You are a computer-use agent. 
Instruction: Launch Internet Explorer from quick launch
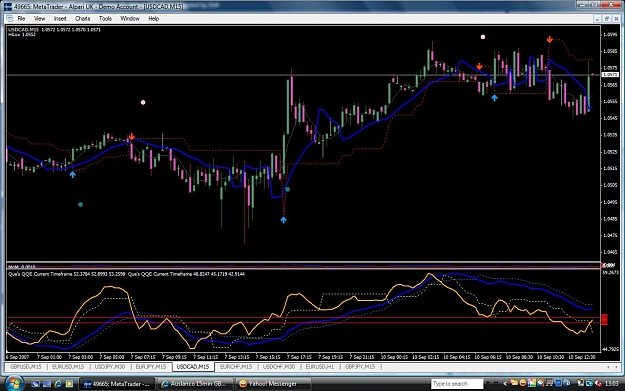pos(58,384)
